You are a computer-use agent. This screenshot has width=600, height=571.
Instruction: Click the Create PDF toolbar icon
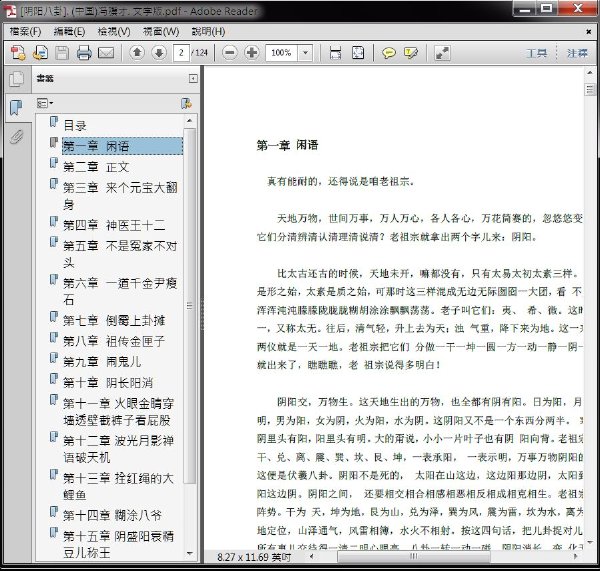coord(18,53)
